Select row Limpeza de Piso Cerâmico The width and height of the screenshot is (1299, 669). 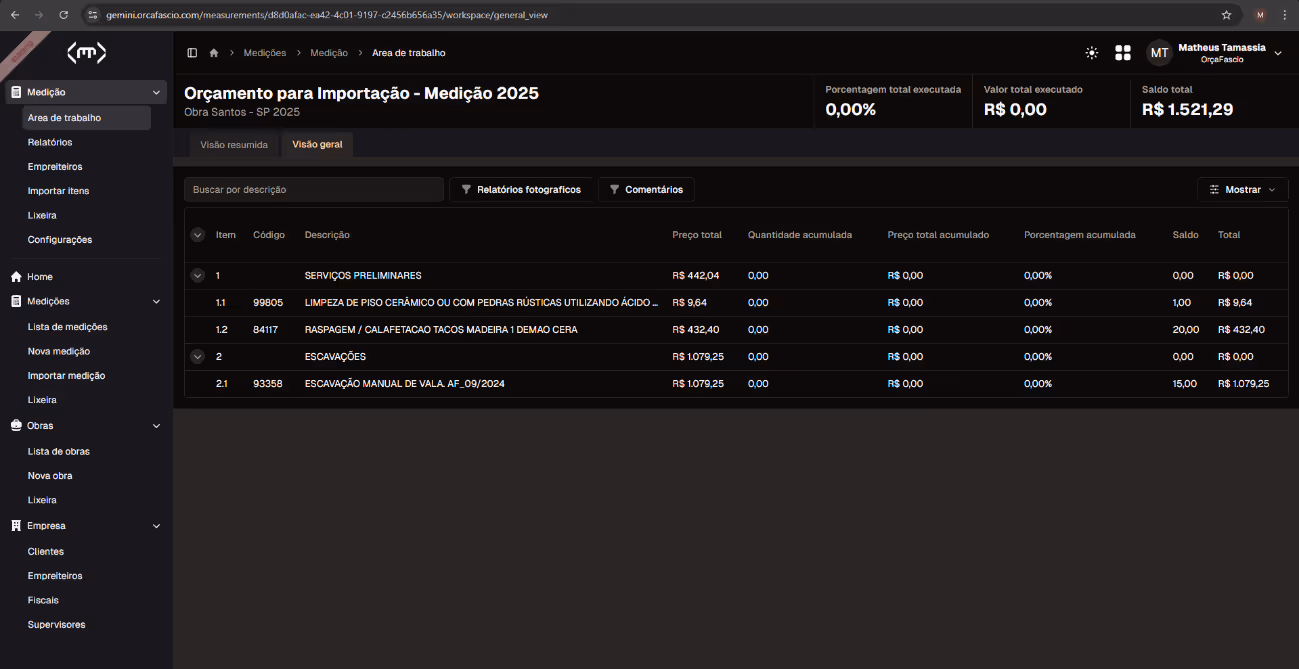736,303
